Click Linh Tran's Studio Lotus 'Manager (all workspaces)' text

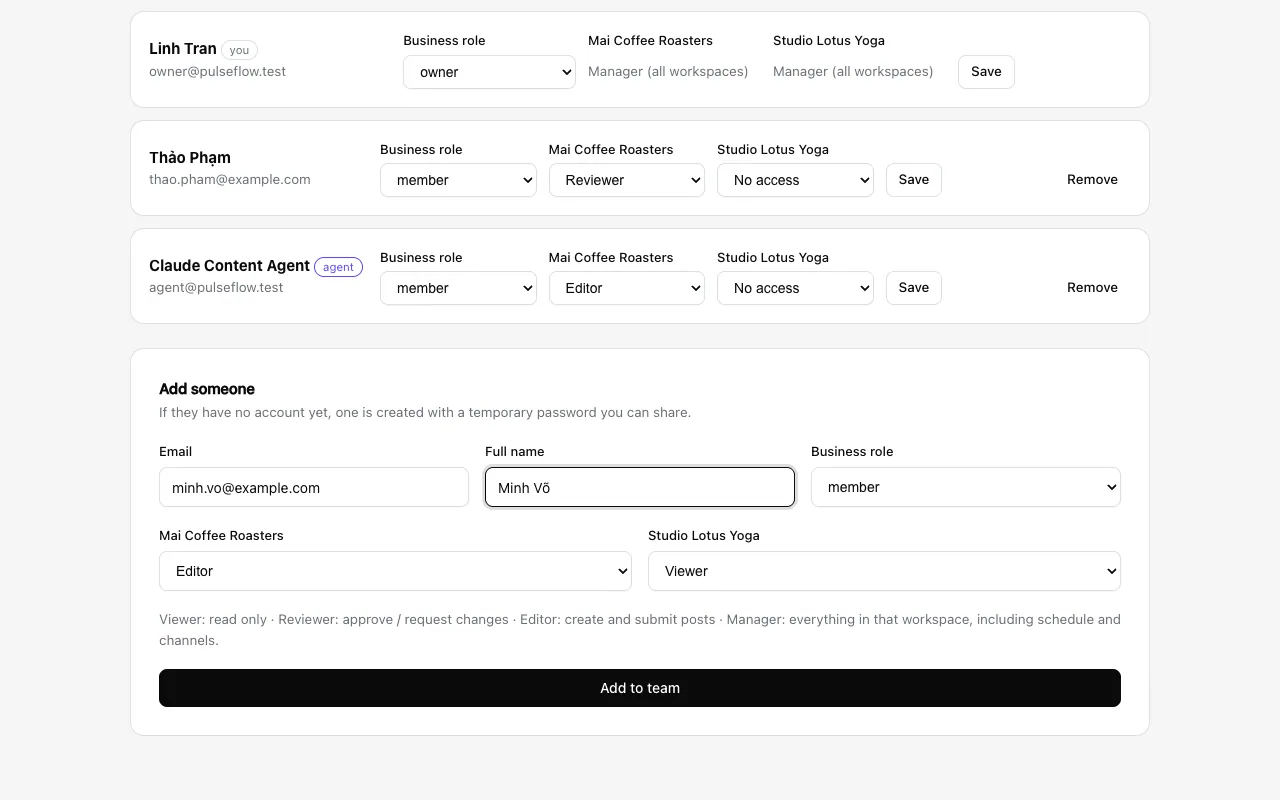click(x=853, y=72)
